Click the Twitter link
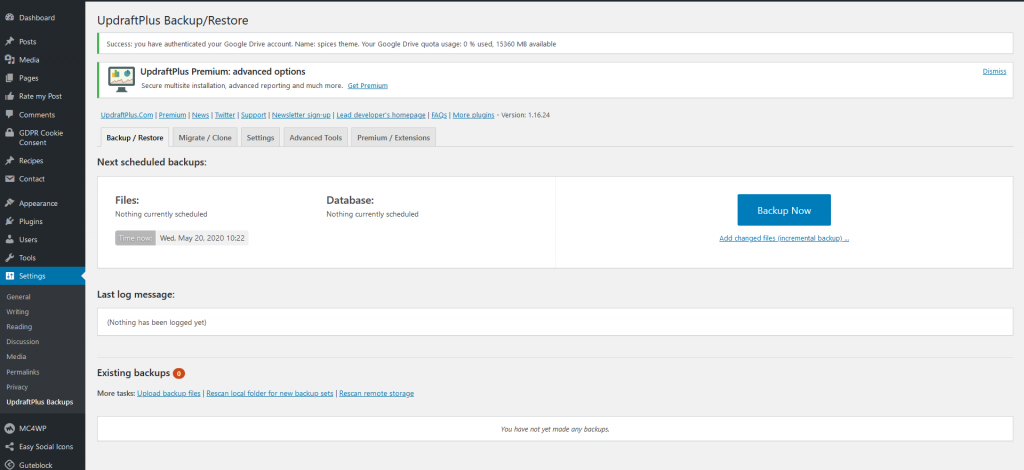 225,115
